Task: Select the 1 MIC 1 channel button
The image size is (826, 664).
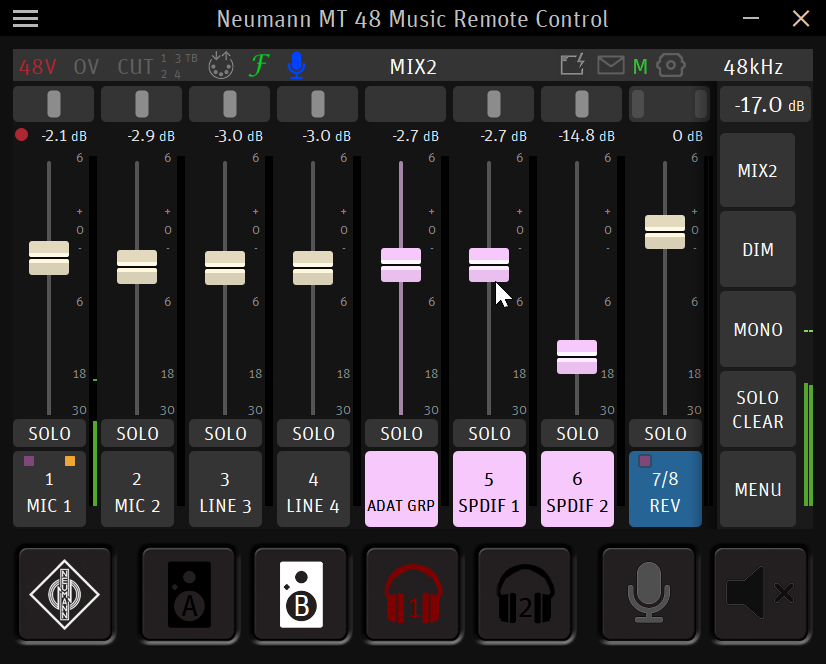Action: [x=50, y=489]
